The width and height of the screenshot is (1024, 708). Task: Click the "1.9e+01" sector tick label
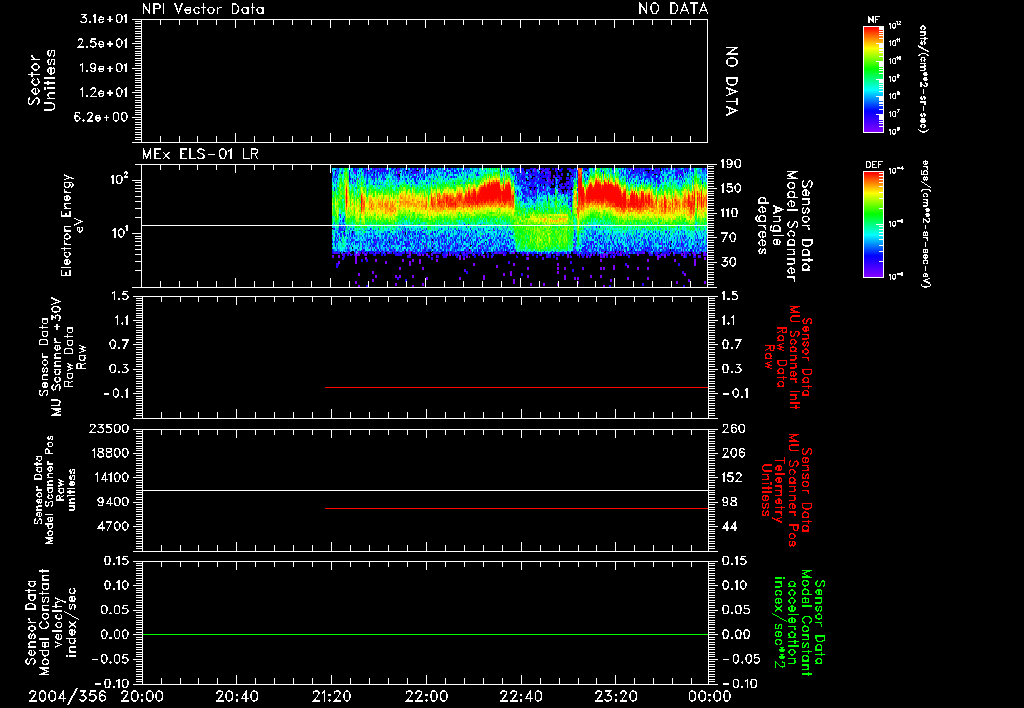point(104,68)
